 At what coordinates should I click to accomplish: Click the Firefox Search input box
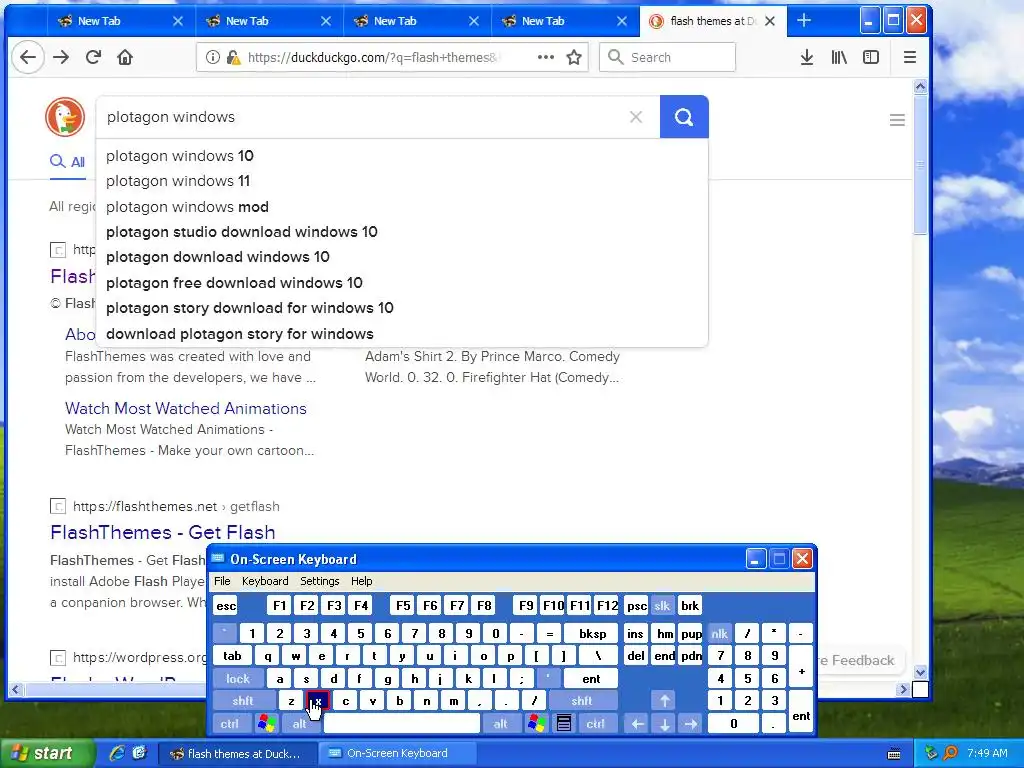pos(667,57)
